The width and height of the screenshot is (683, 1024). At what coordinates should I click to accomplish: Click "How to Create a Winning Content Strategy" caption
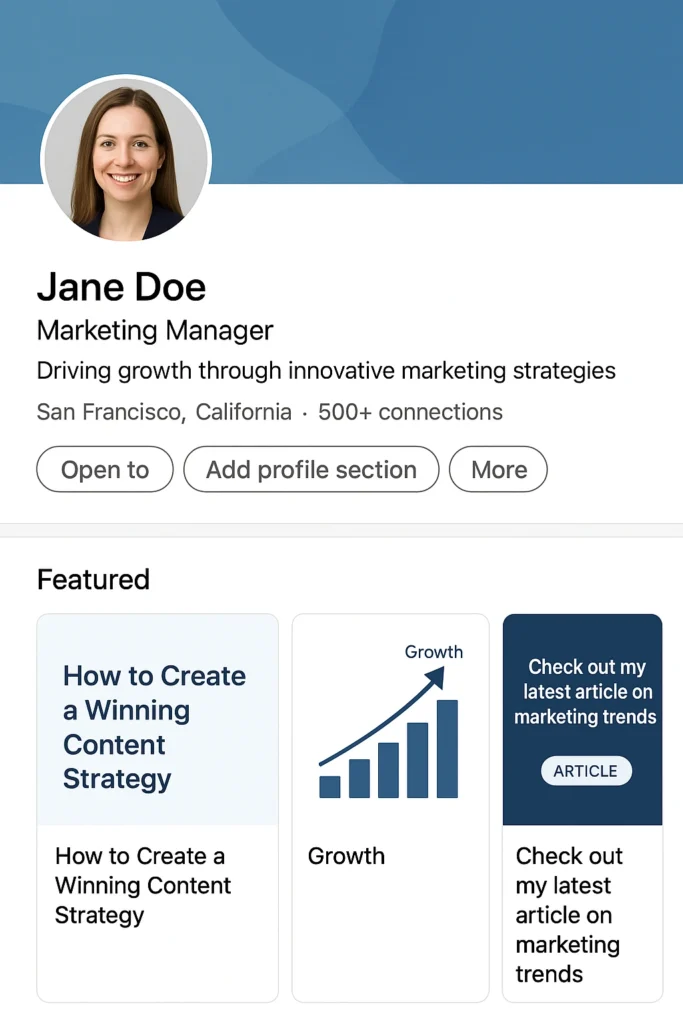(143, 885)
